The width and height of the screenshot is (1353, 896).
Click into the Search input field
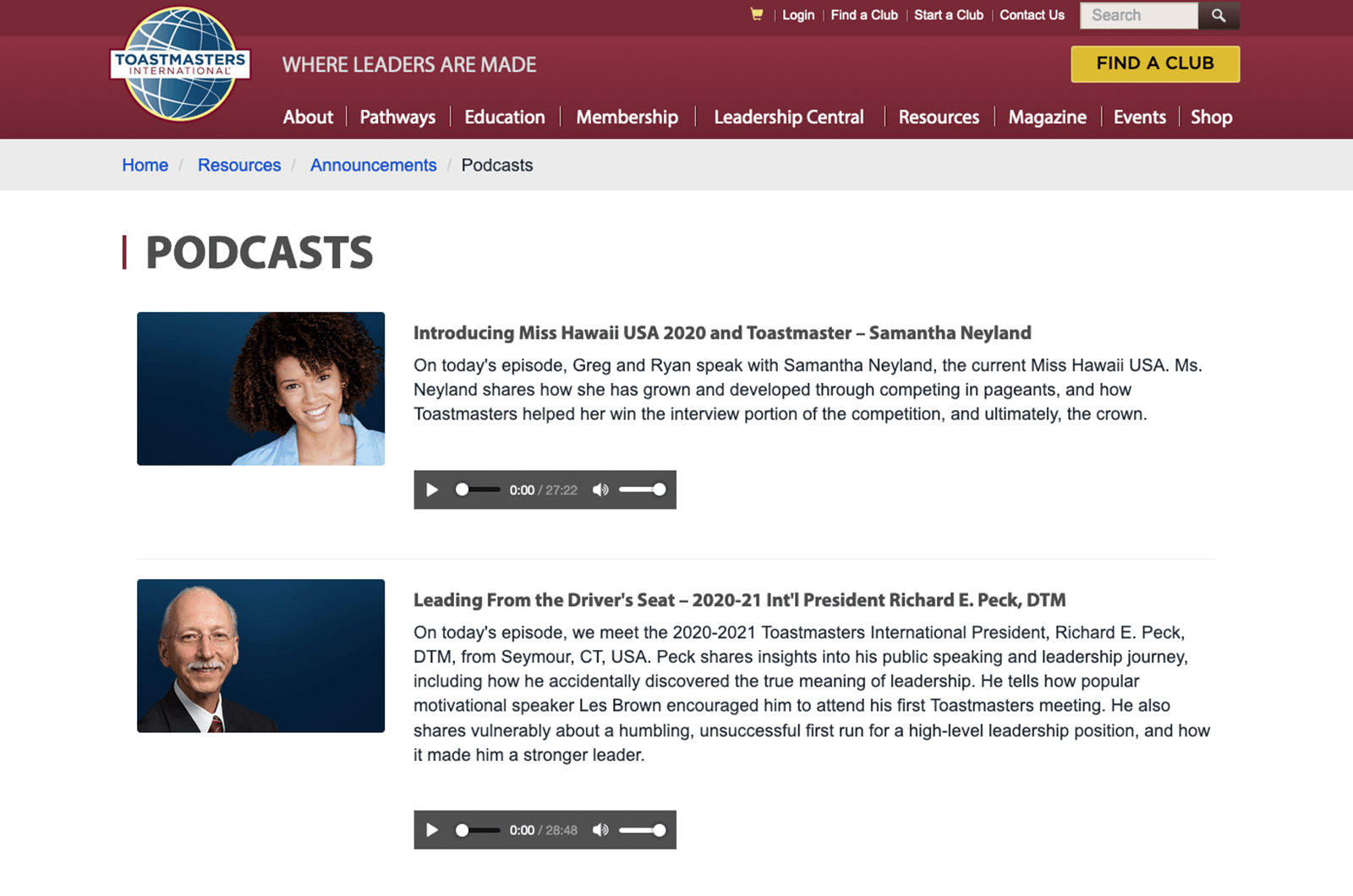coord(1138,15)
